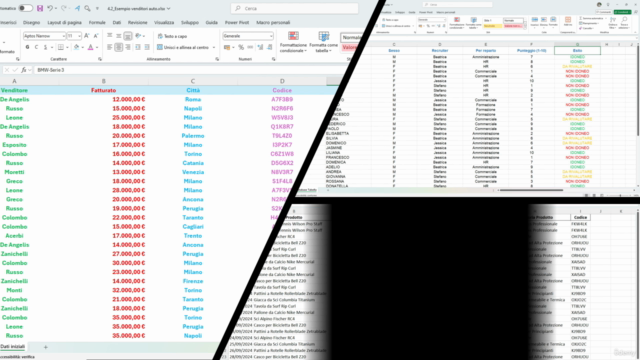
Task: Open the Revisione tab
Action: 138,22
